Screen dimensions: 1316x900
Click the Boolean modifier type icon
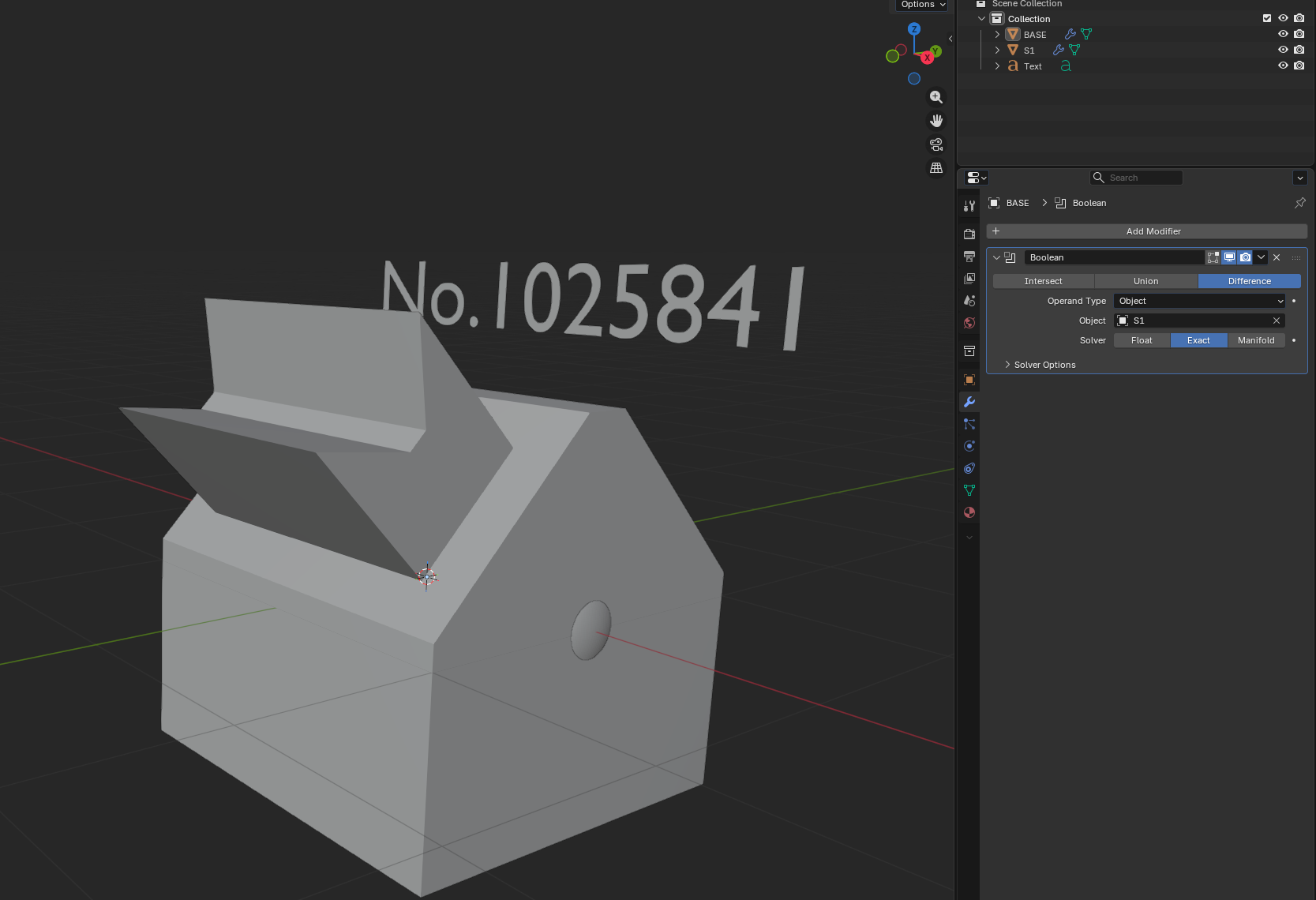coord(1010,257)
